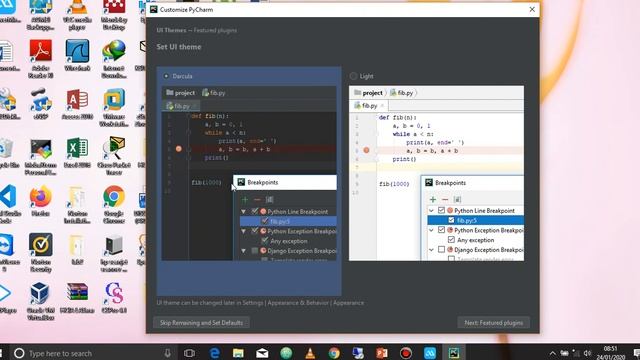Click the VMware Workstation desktop icon
The image size is (640, 360).
(114, 108)
